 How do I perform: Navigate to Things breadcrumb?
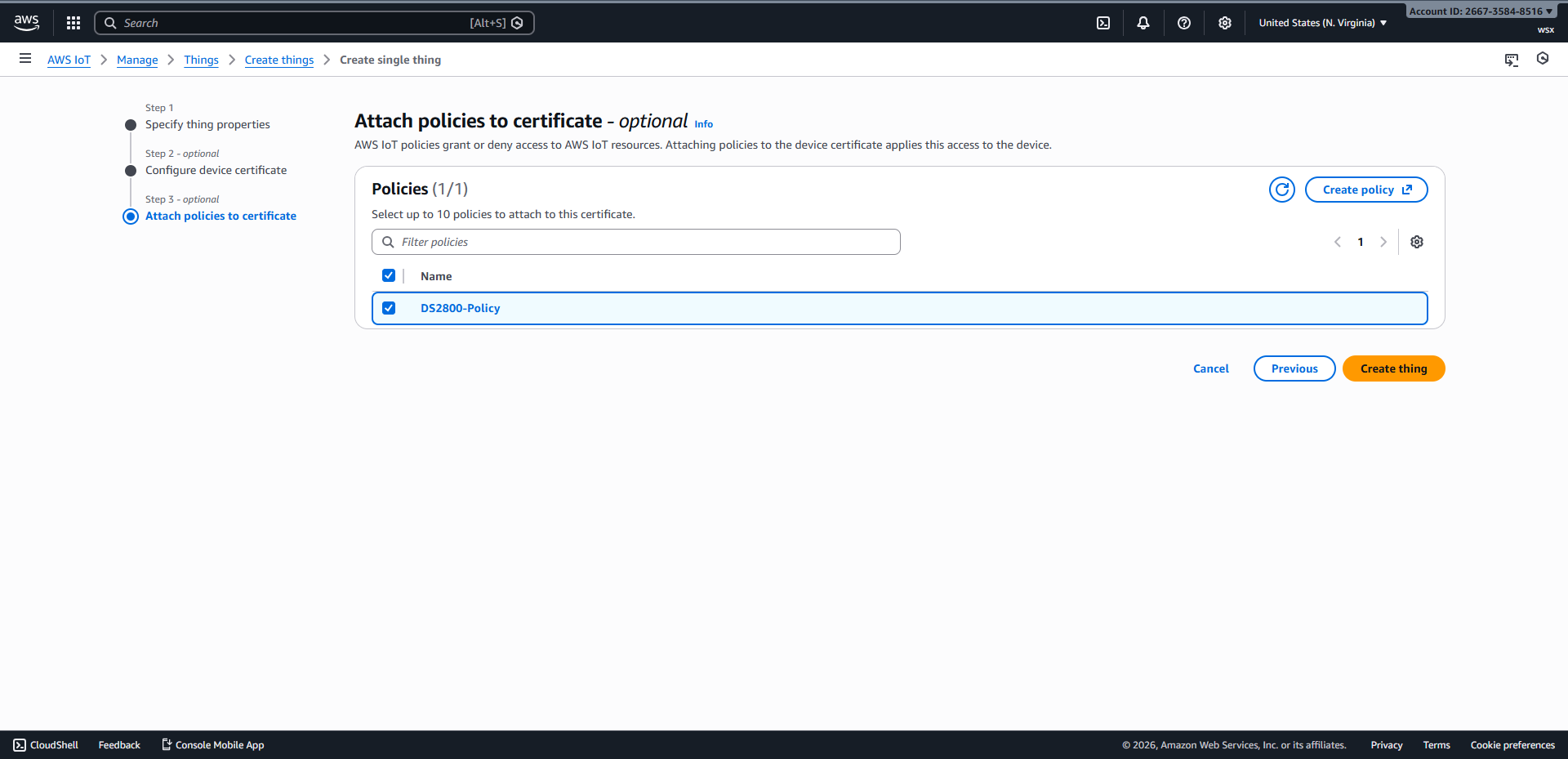point(201,60)
